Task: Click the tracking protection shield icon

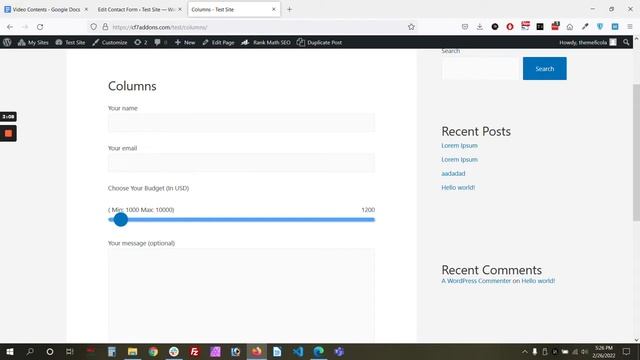Action: click(x=93, y=27)
